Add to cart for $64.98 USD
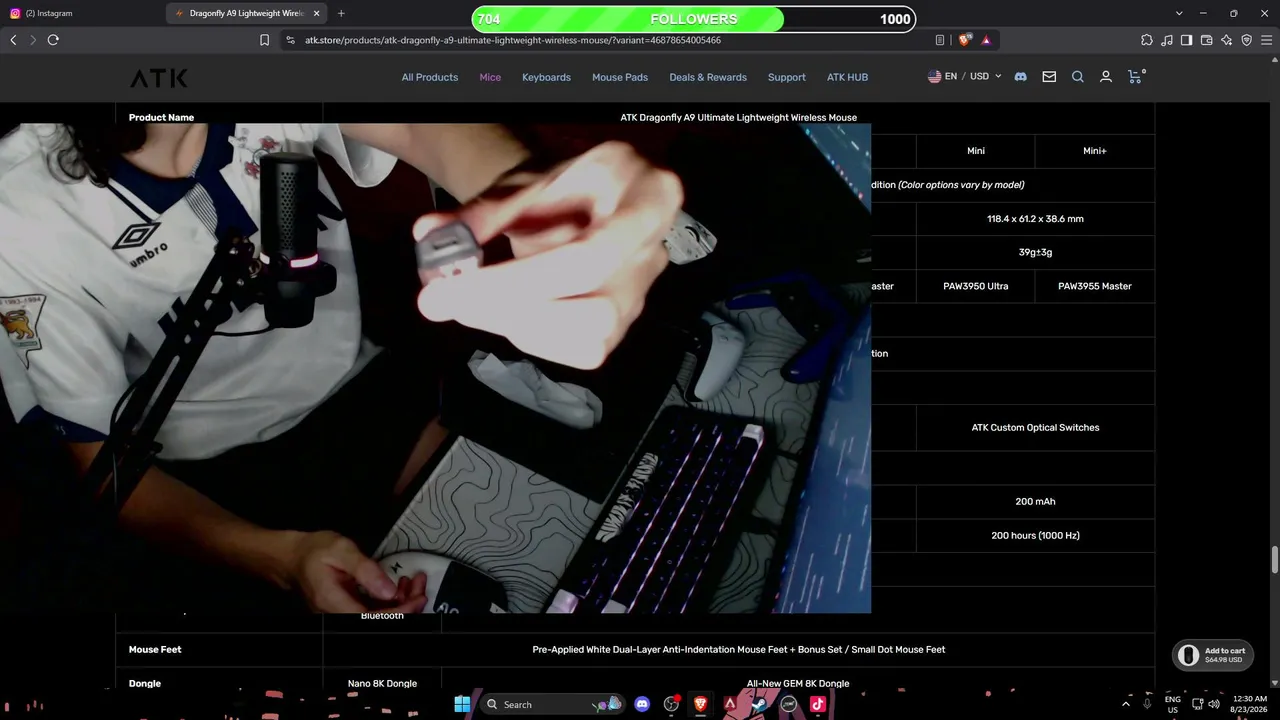 click(x=1212, y=655)
